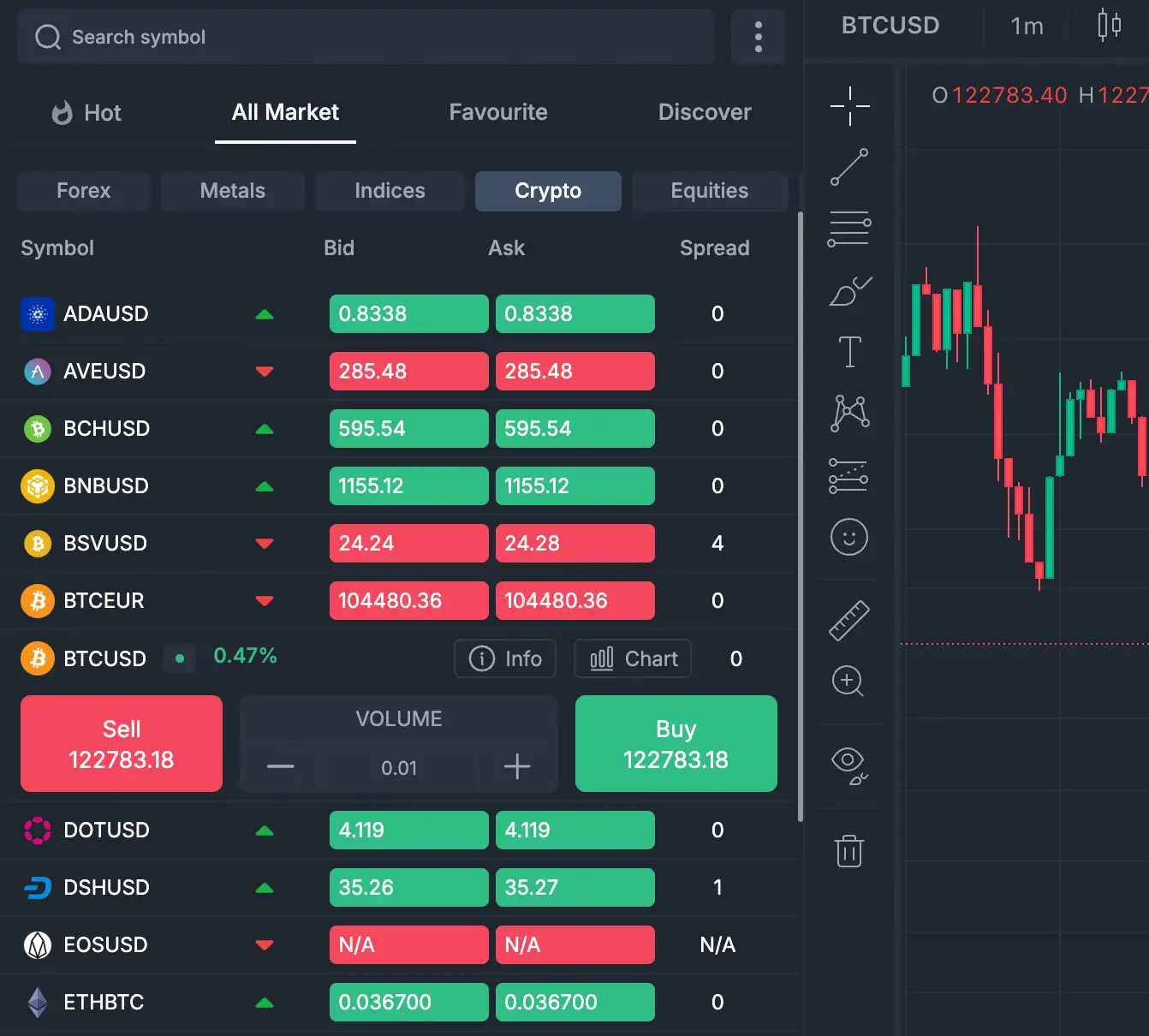Image resolution: width=1149 pixels, height=1036 pixels.
Task: Open the 1m timeframe selector
Action: pyautogui.click(x=1027, y=27)
